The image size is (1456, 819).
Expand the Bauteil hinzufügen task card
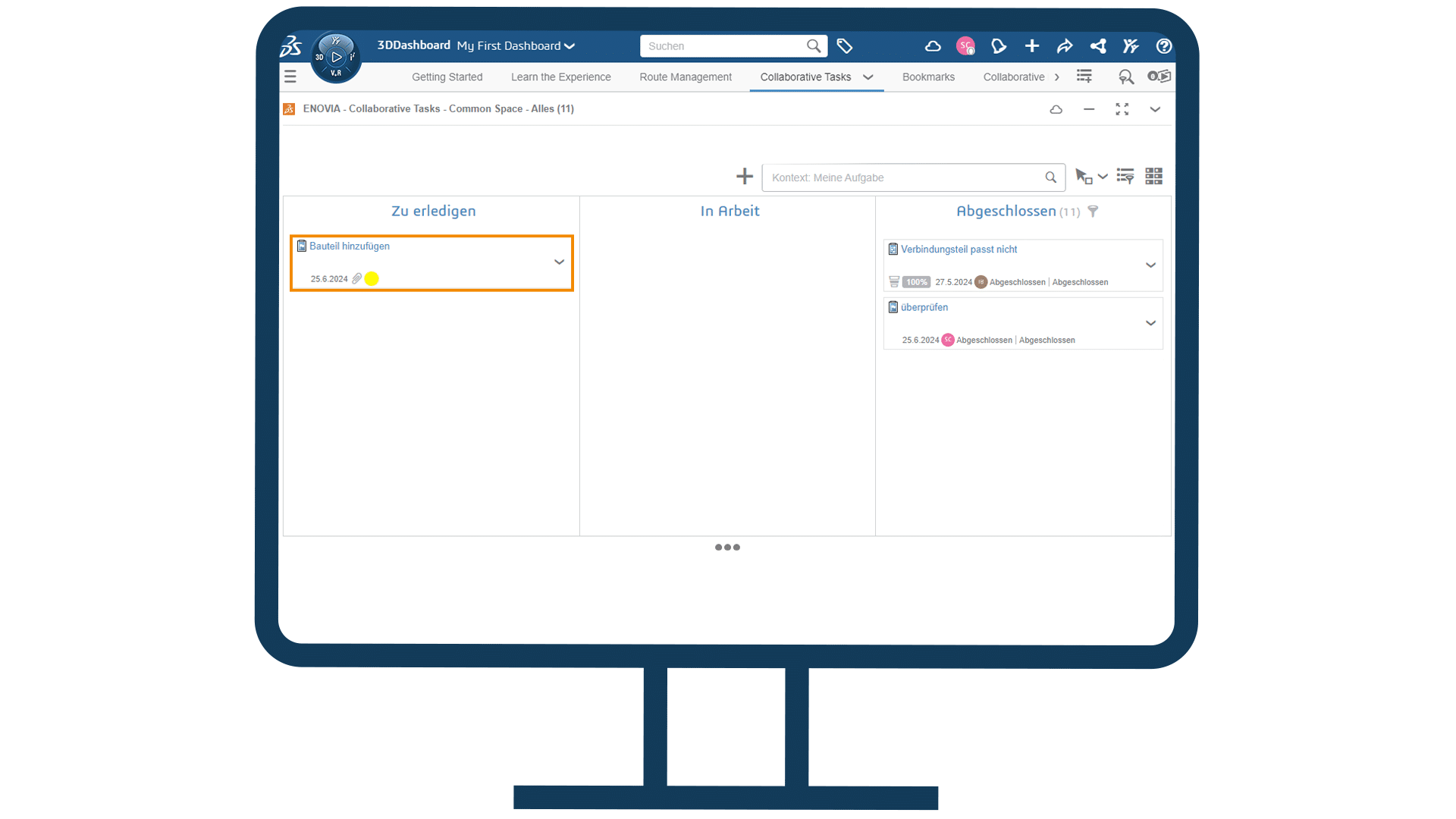[559, 262]
